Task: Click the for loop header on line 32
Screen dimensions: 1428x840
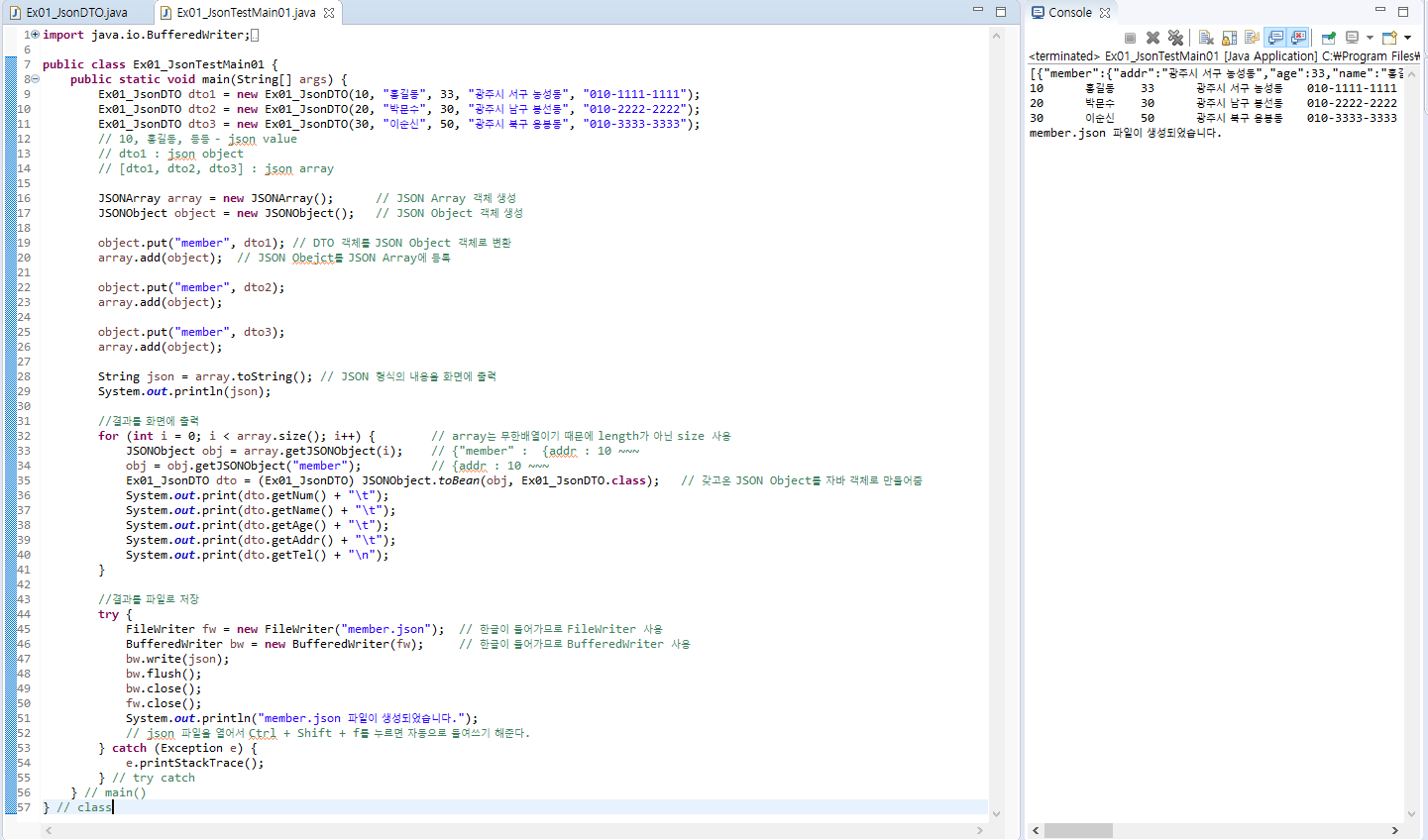Action: tap(237, 436)
